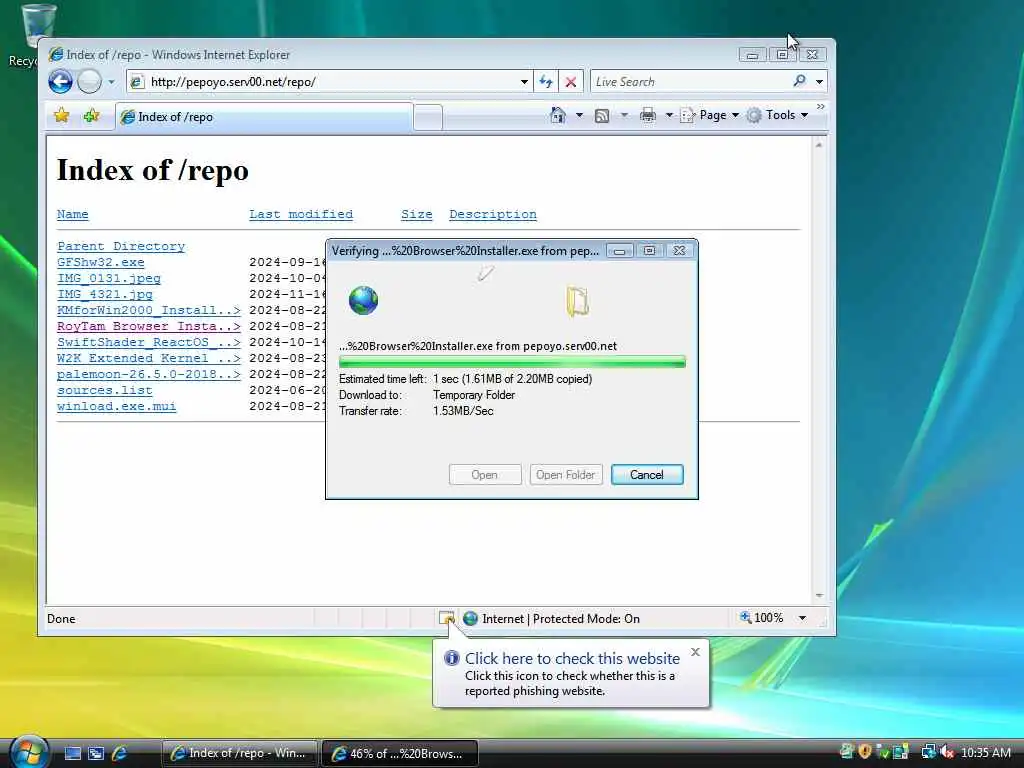
Task: Open the Tools menu
Action: [778, 116]
